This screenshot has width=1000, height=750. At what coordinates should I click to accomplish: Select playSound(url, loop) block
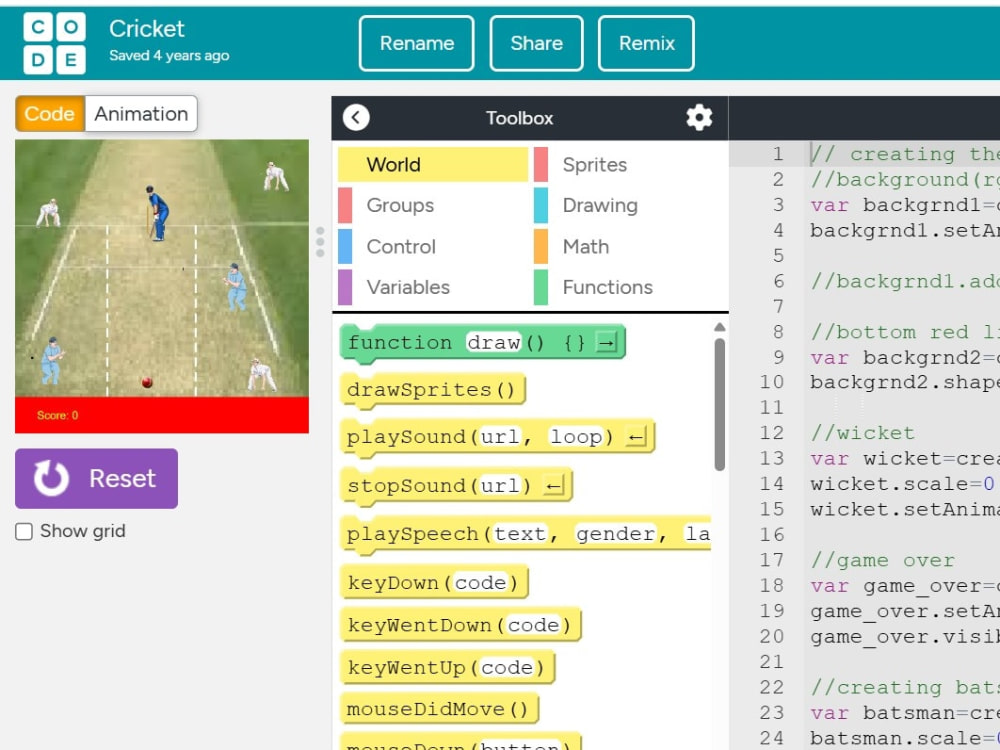[497, 438]
